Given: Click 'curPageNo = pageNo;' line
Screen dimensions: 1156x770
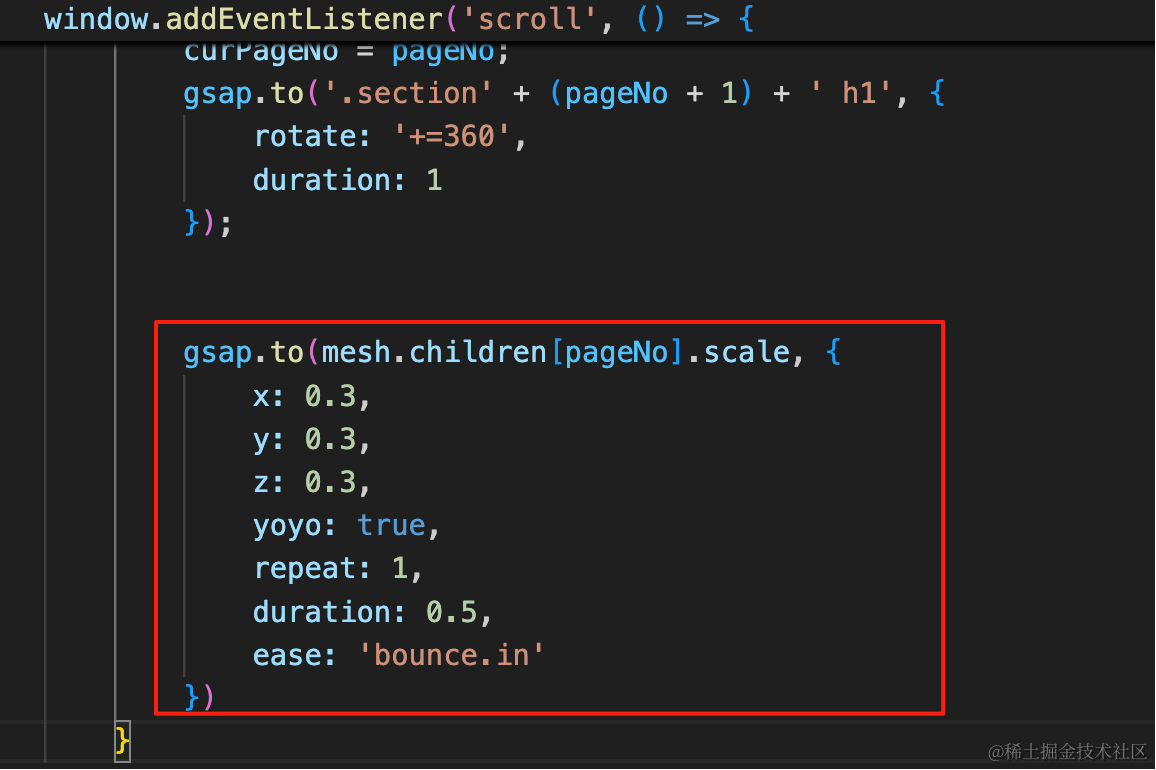Looking at the screenshot, I should tap(347, 52).
